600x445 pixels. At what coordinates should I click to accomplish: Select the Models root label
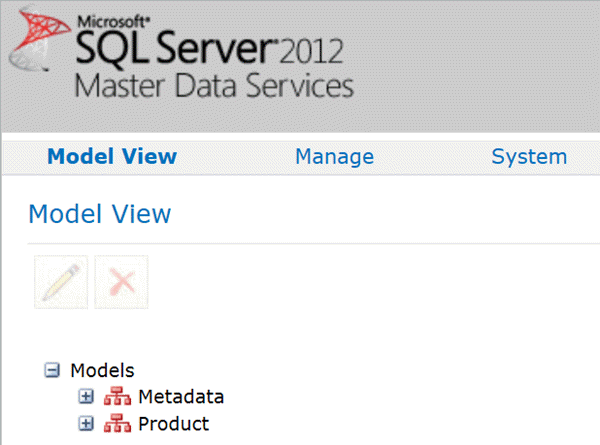(x=102, y=371)
